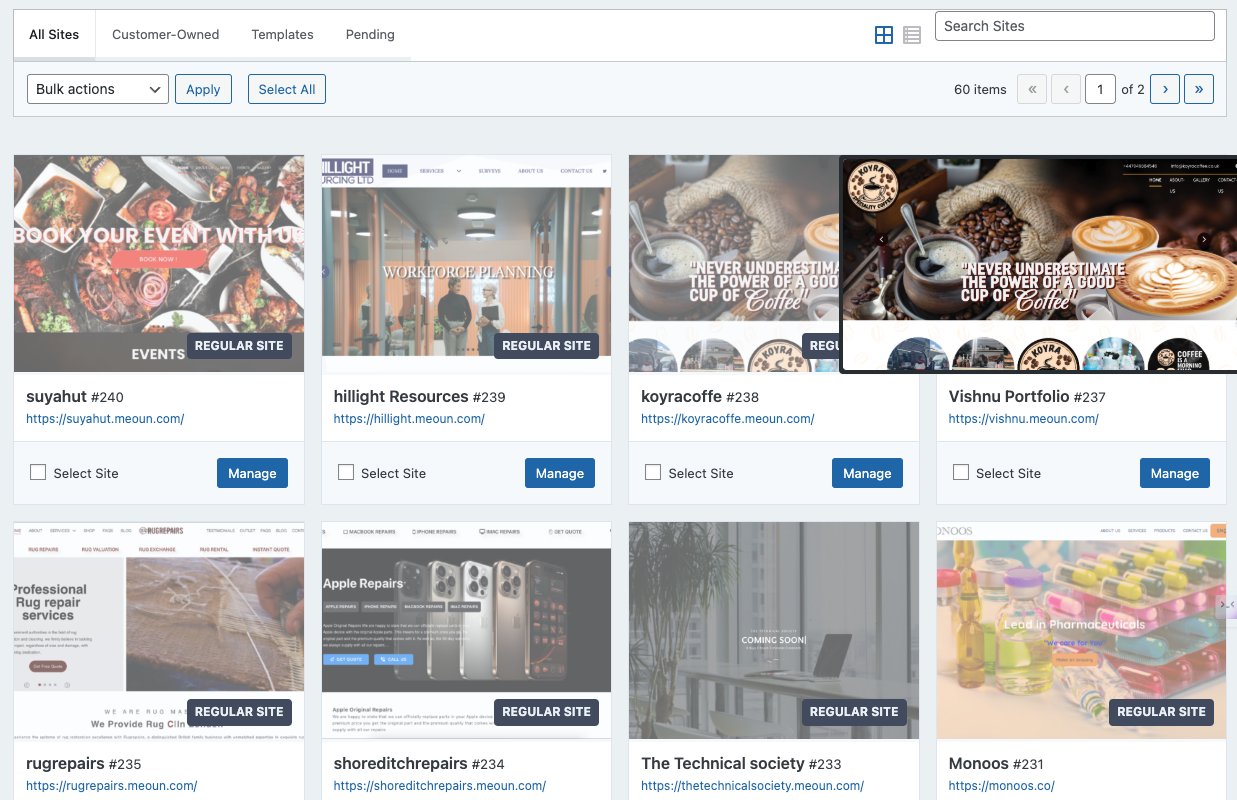Switch to grid view icon
This screenshot has height=800, width=1237.
pyautogui.click(x=883, y=35)
